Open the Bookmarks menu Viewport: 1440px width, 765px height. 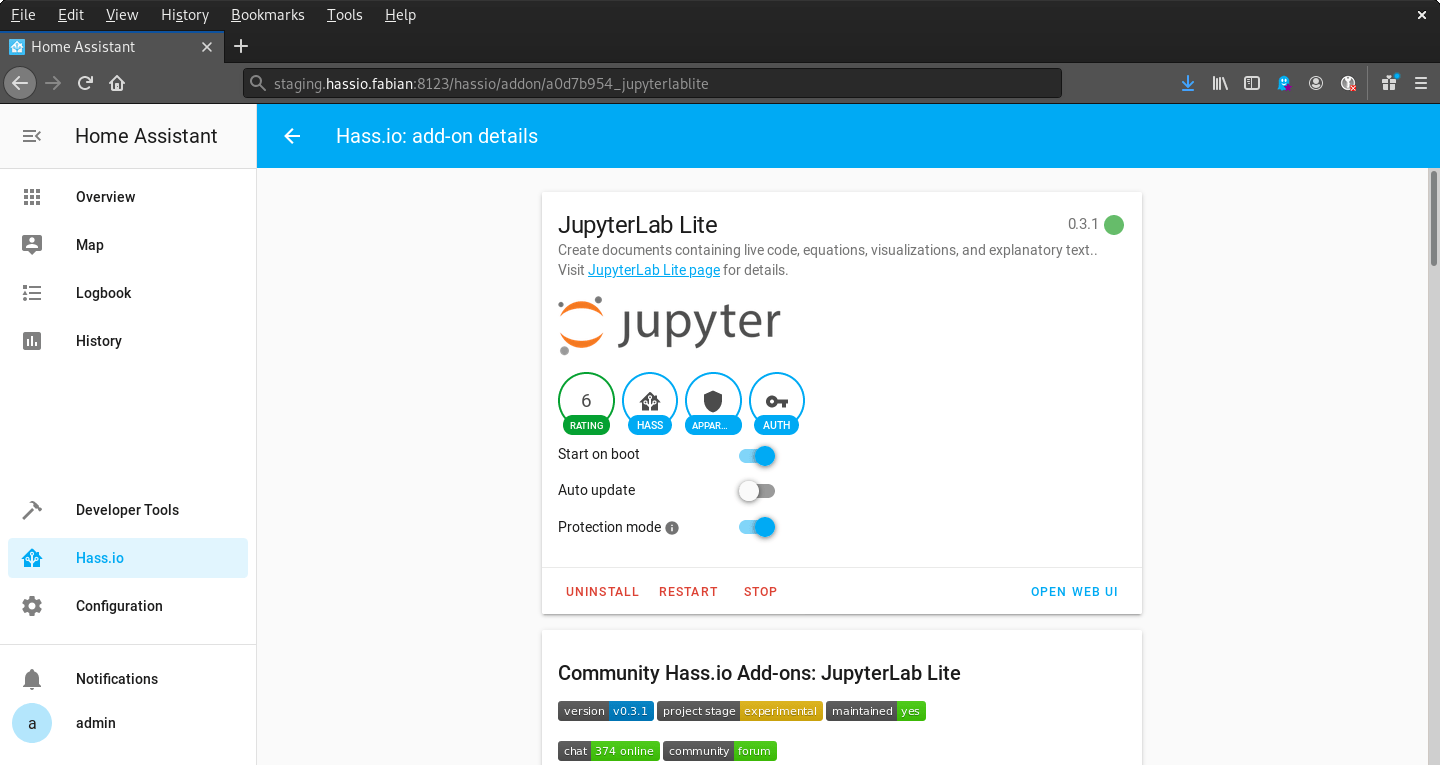267,14
